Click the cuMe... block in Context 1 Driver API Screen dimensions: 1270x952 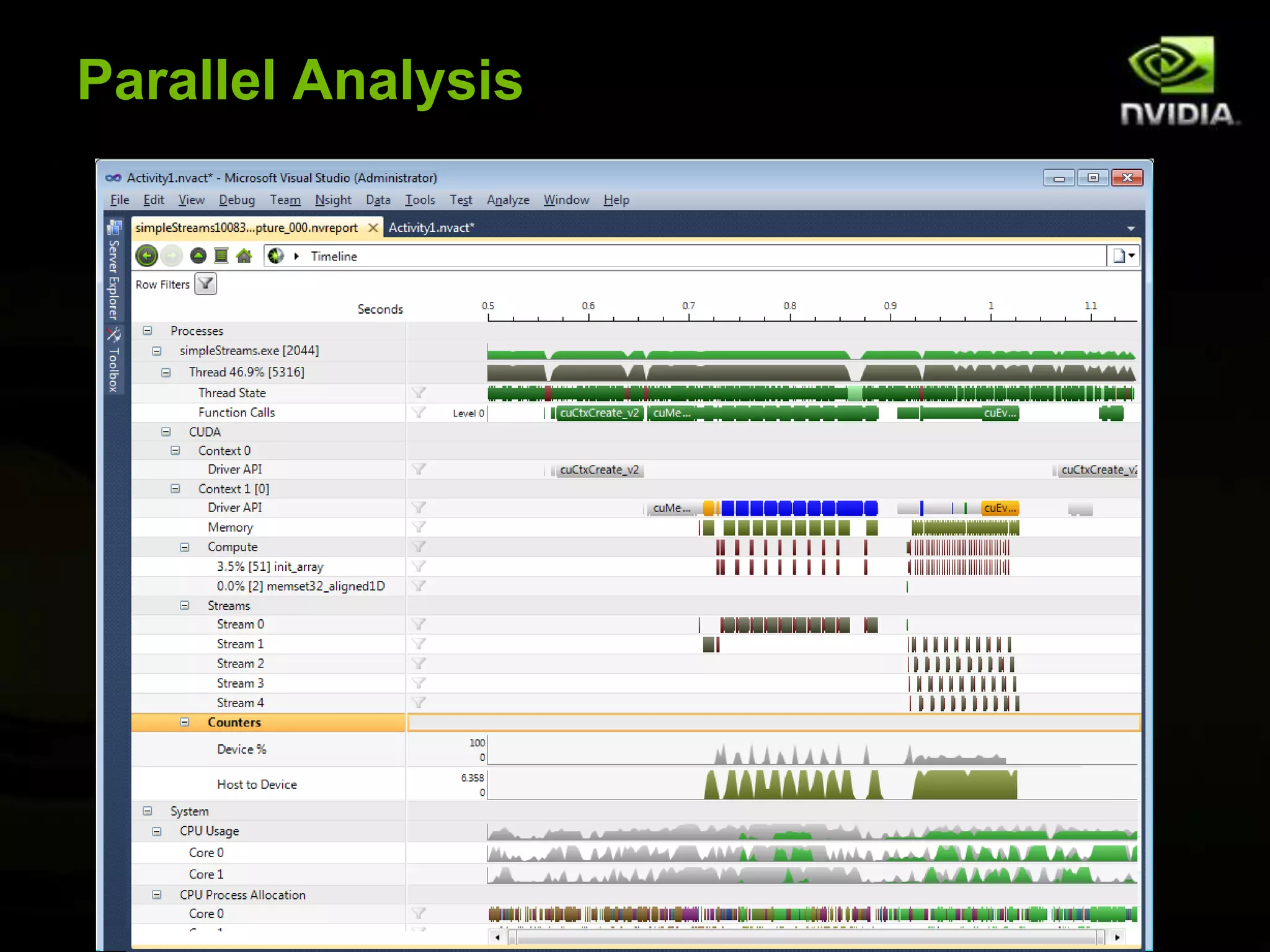(673, 508)
